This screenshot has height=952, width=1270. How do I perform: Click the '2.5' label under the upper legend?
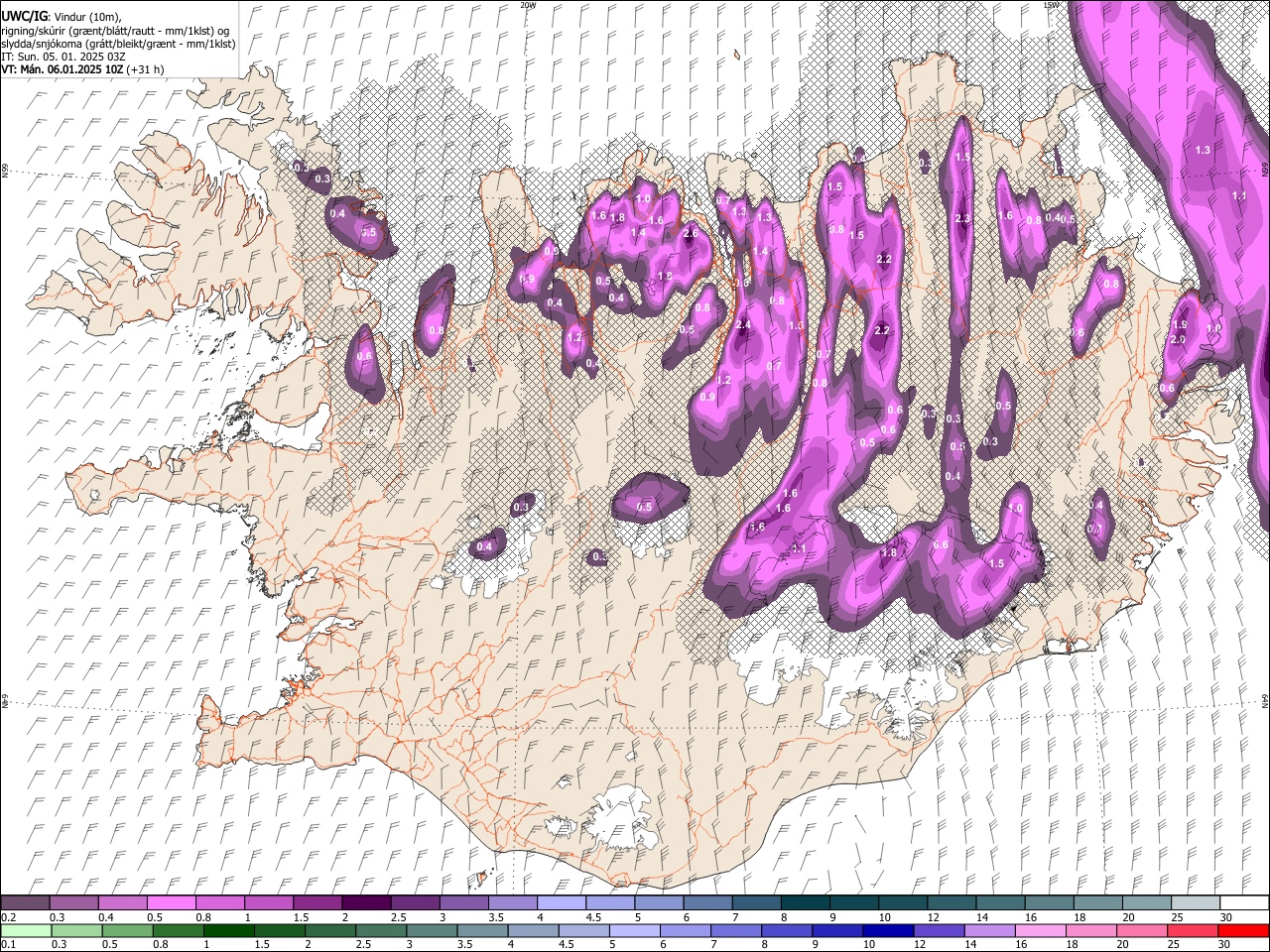(x=399, y=917)
